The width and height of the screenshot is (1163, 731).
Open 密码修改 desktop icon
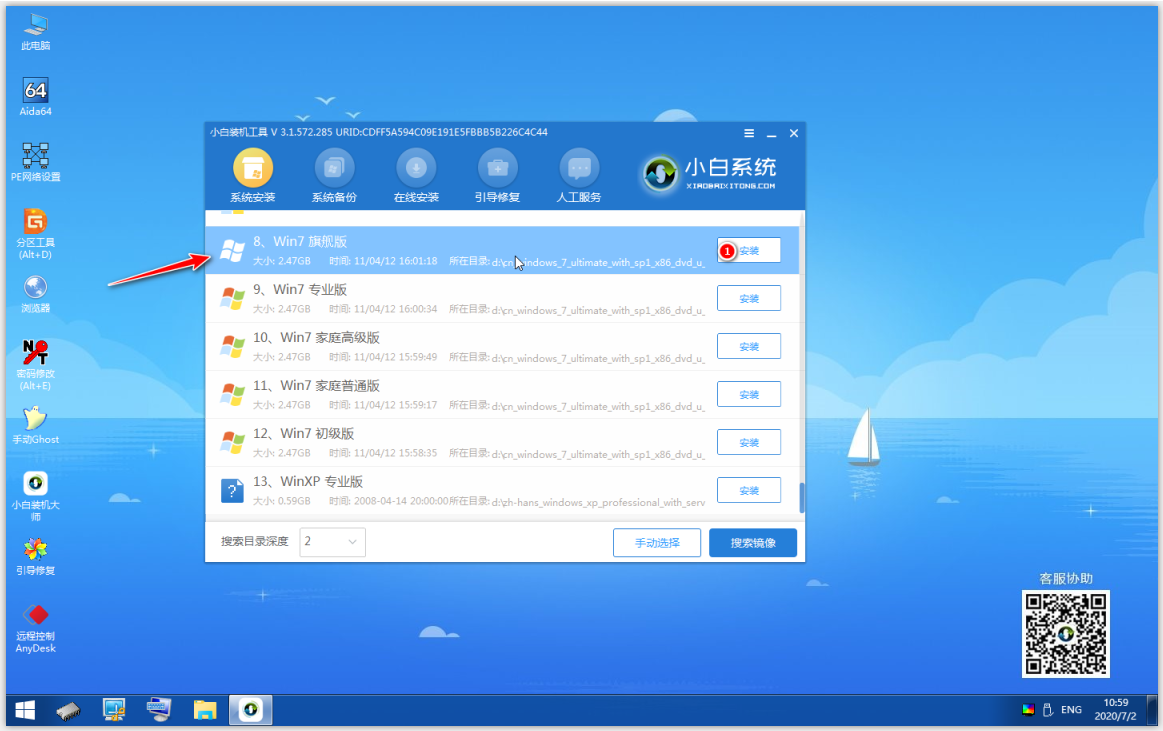click(x=36, y=365)
